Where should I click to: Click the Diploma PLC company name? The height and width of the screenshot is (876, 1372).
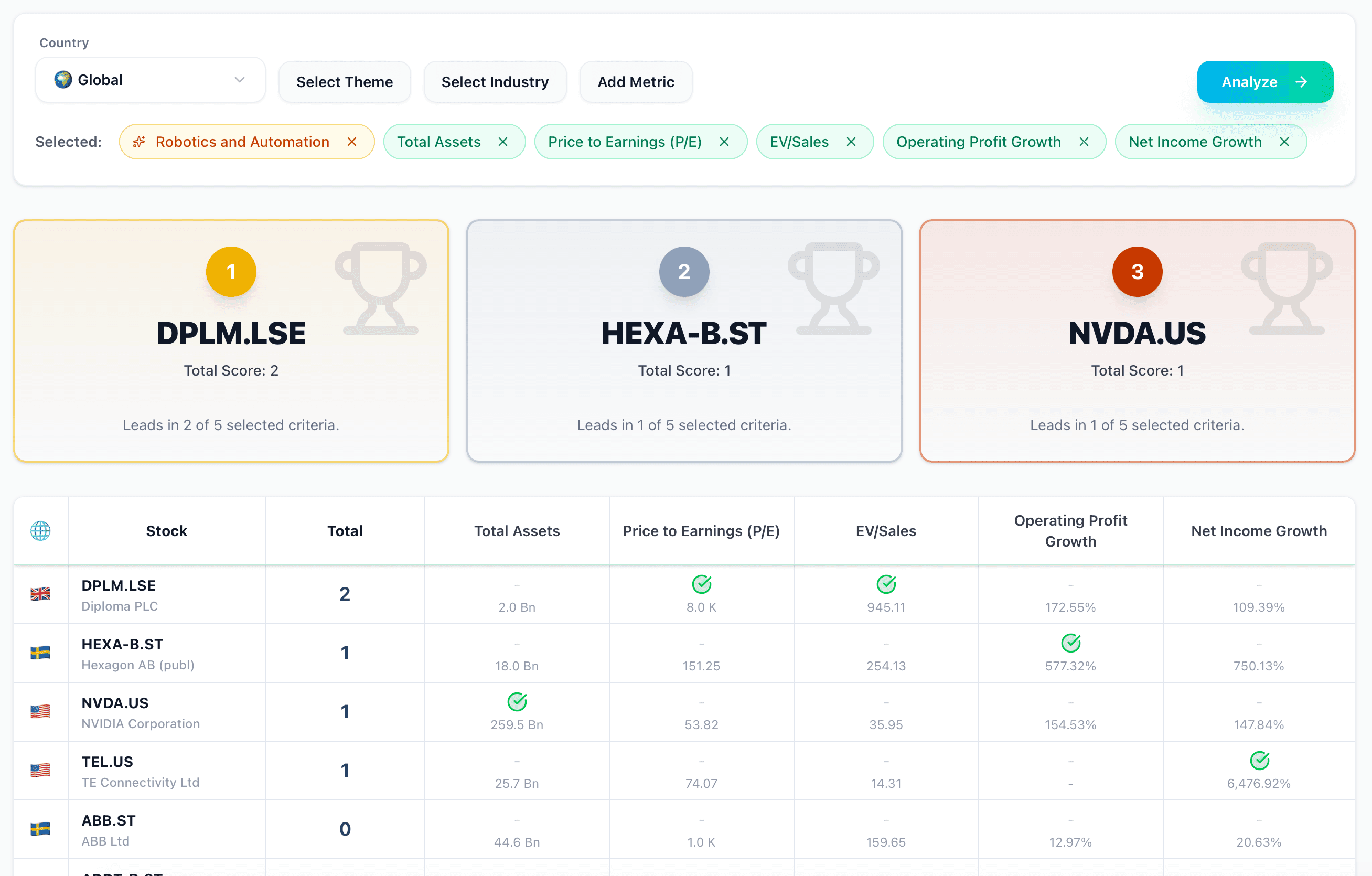coord(120,606)
